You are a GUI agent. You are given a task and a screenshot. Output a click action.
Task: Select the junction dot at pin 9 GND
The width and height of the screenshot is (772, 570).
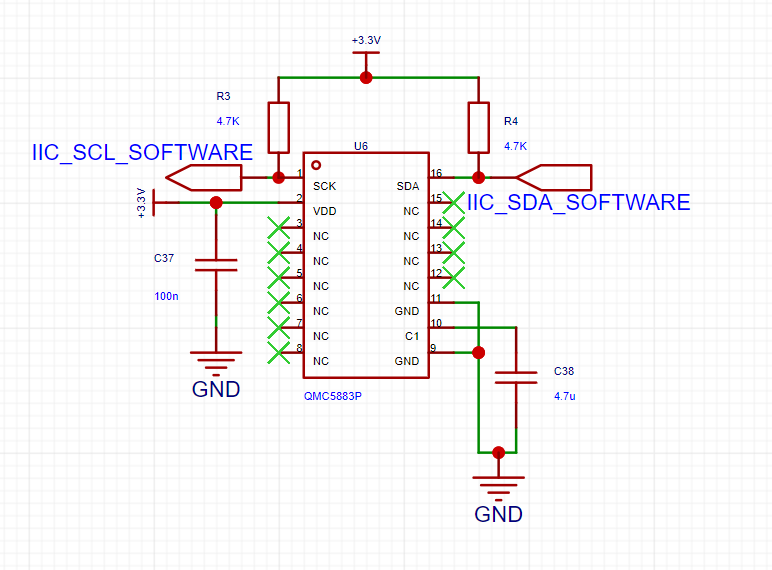[479, 352]
